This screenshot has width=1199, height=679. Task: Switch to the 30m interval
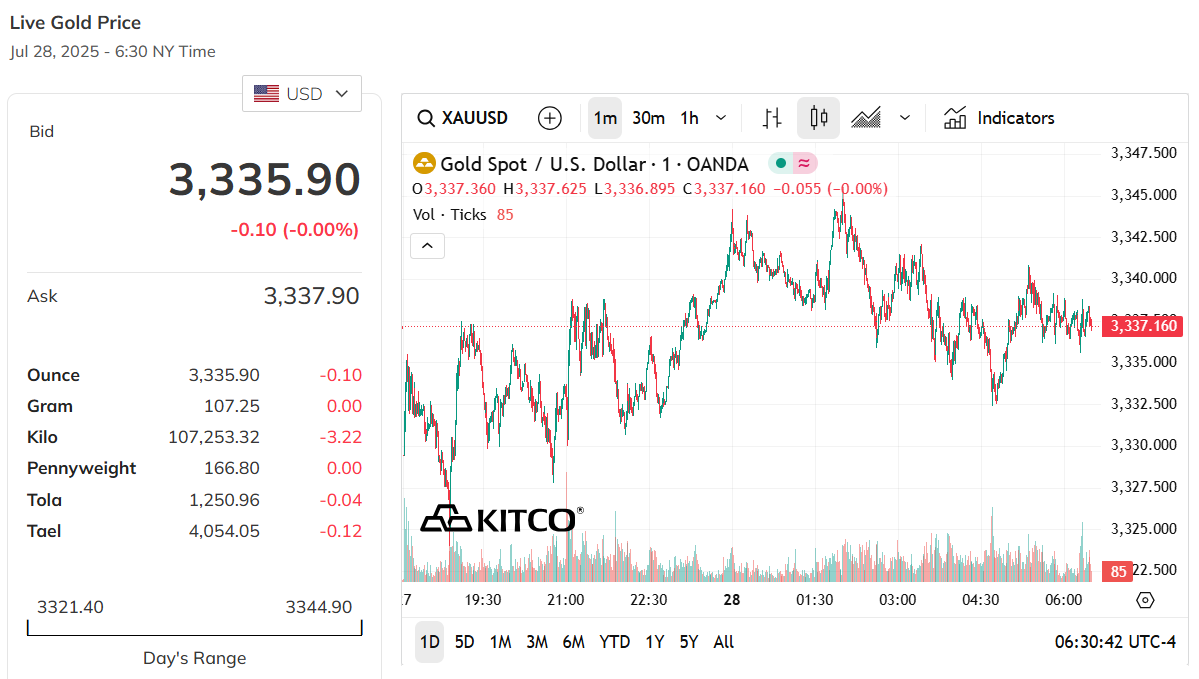[648, 118]
